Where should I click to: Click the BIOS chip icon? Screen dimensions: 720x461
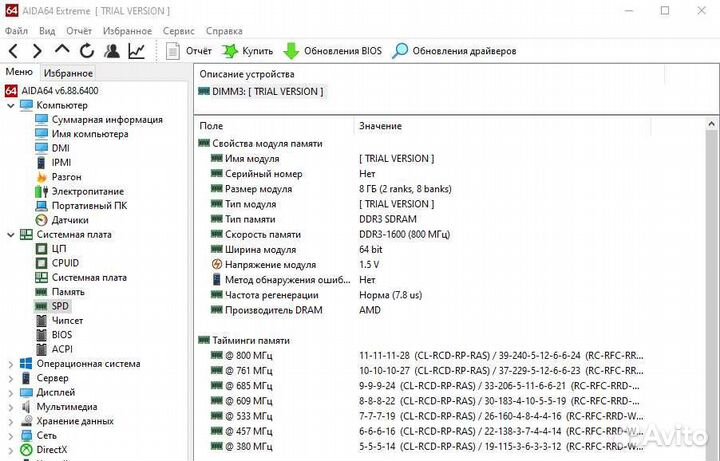pos(41,335)
